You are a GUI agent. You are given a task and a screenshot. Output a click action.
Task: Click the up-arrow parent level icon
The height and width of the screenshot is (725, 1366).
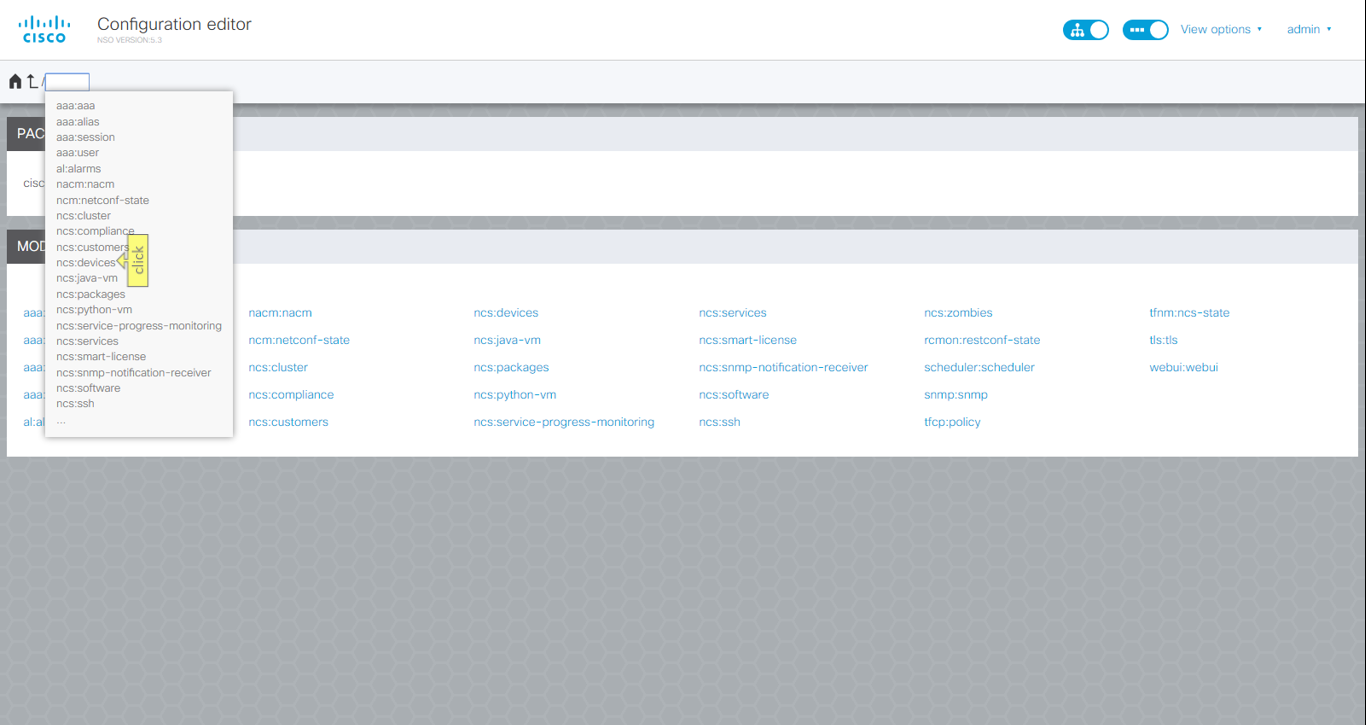tap(32, 82)
